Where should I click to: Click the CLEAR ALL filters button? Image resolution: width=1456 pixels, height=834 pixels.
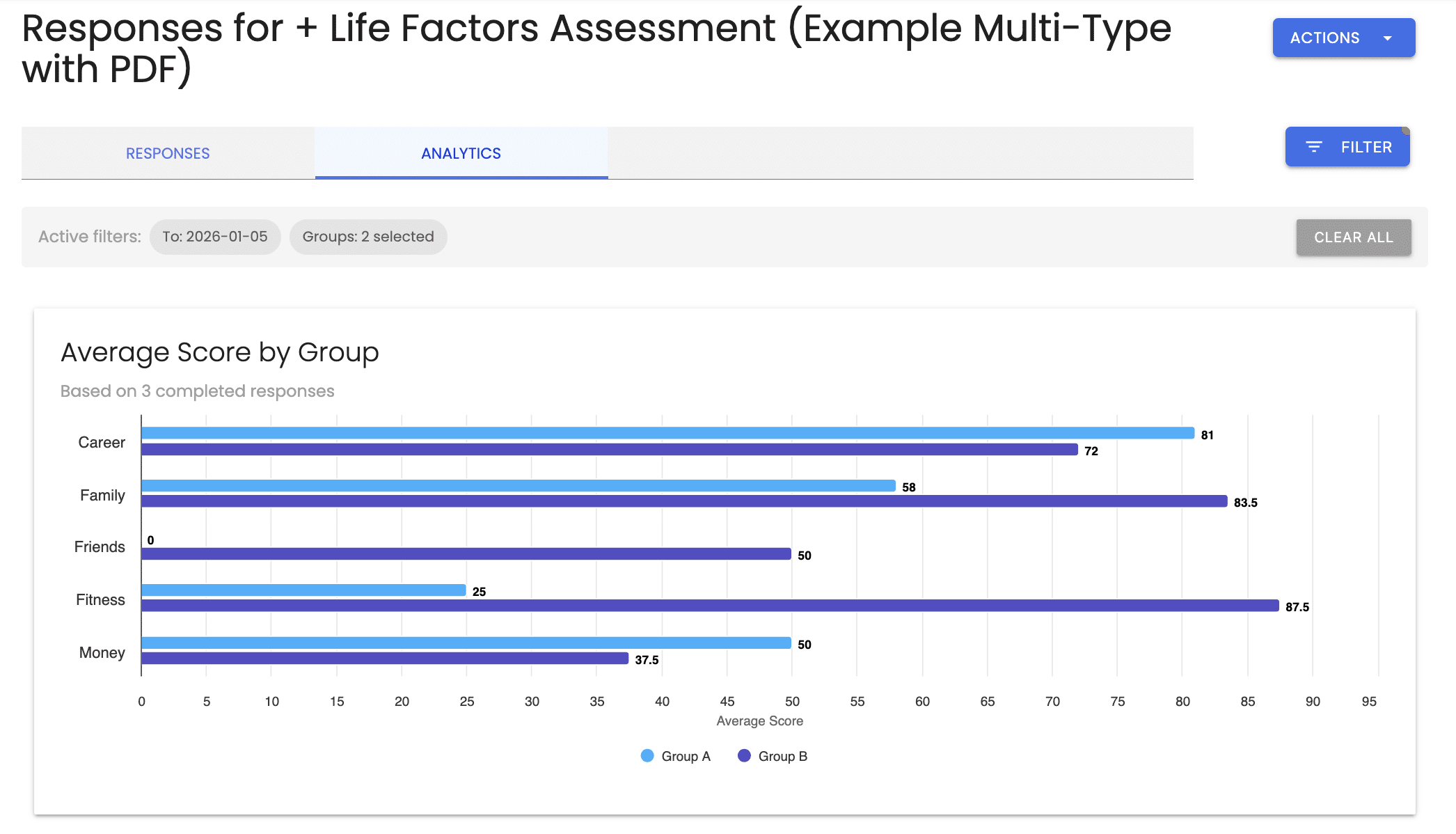click(1354, 237)
